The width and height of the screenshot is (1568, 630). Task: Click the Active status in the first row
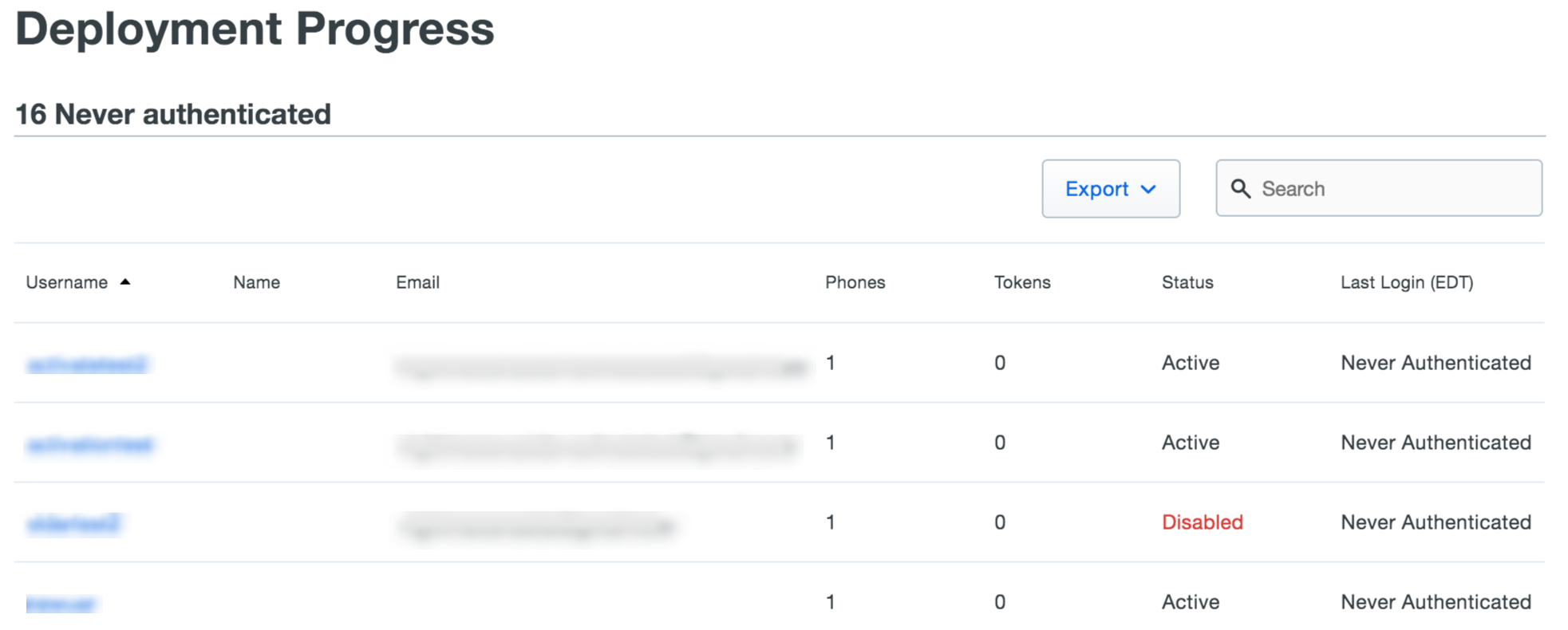pos(1190,363)
